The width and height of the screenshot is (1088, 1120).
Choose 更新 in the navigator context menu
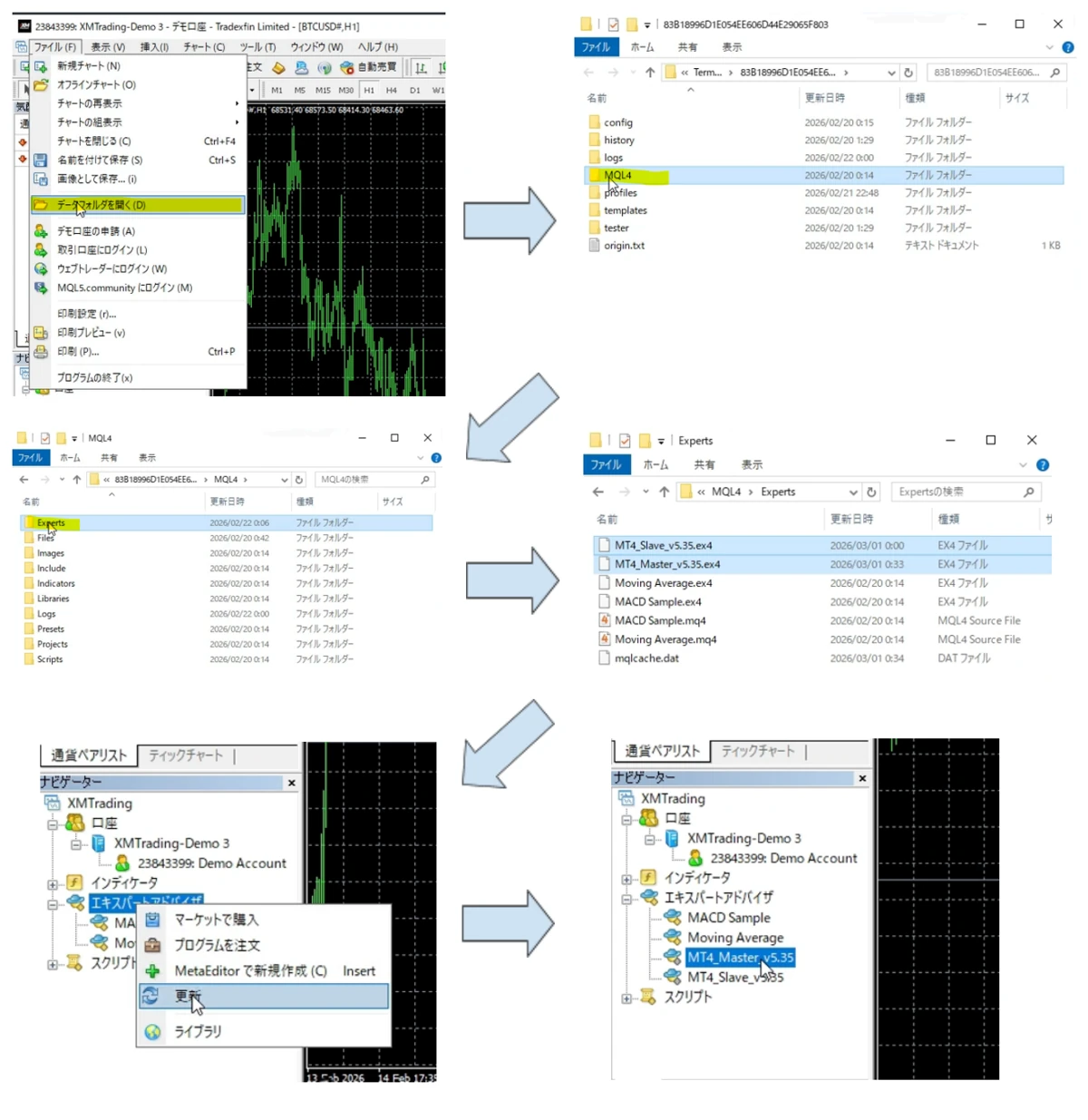coord(264,996)
